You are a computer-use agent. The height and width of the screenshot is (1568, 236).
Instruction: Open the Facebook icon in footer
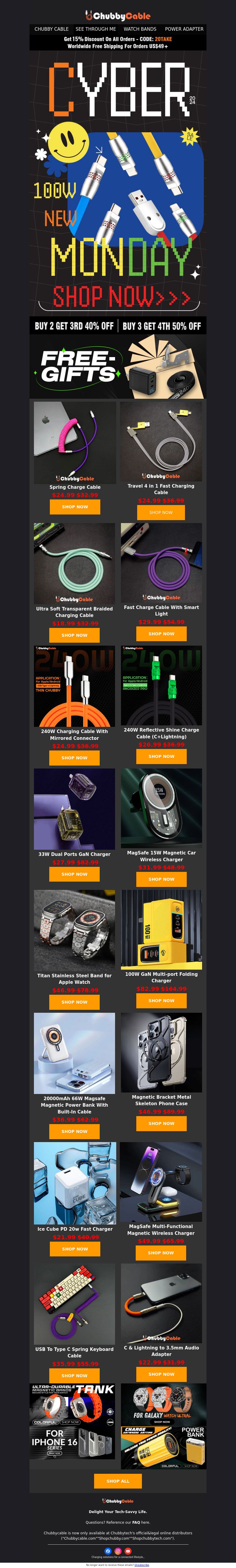(x=108, y=1551)
